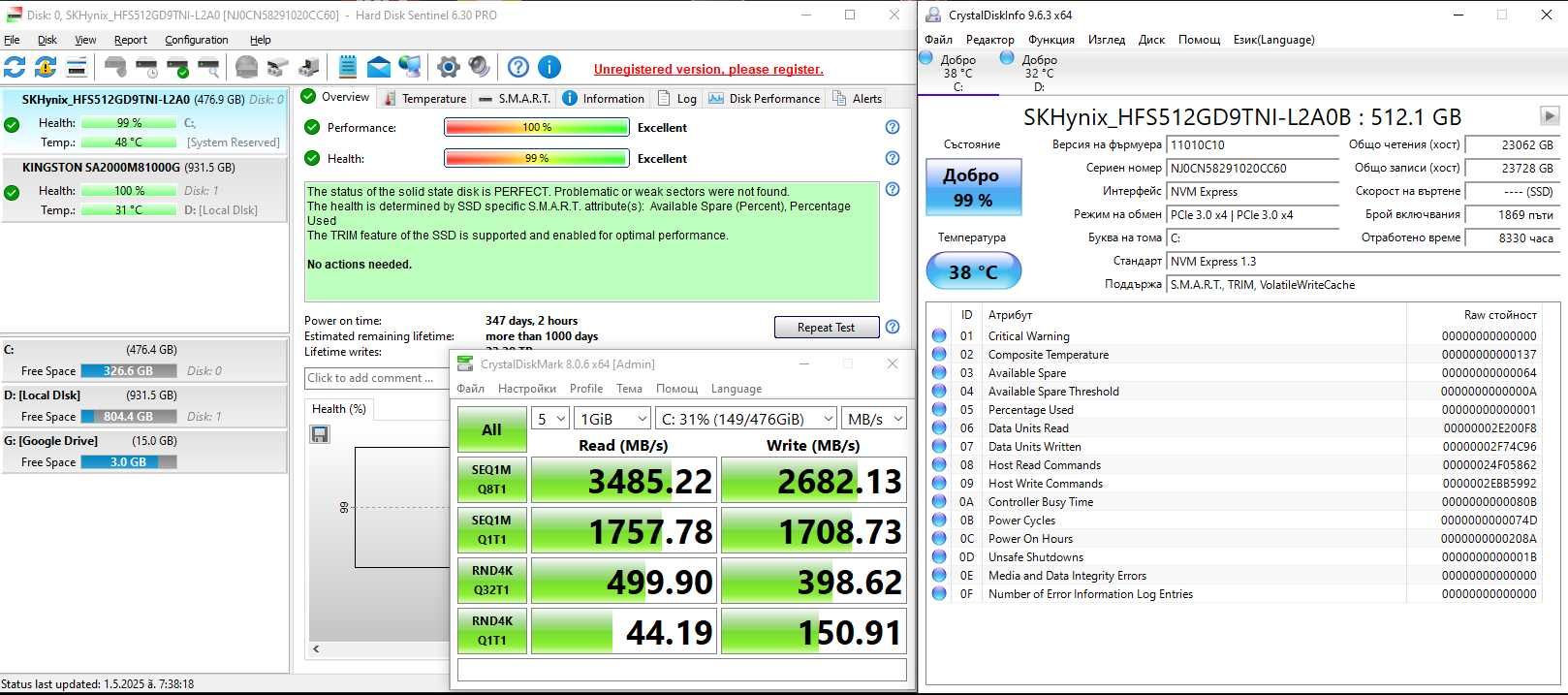Click the blue info circle toolbar icon
Screen dimensions: 1568x695
(549, 67)
